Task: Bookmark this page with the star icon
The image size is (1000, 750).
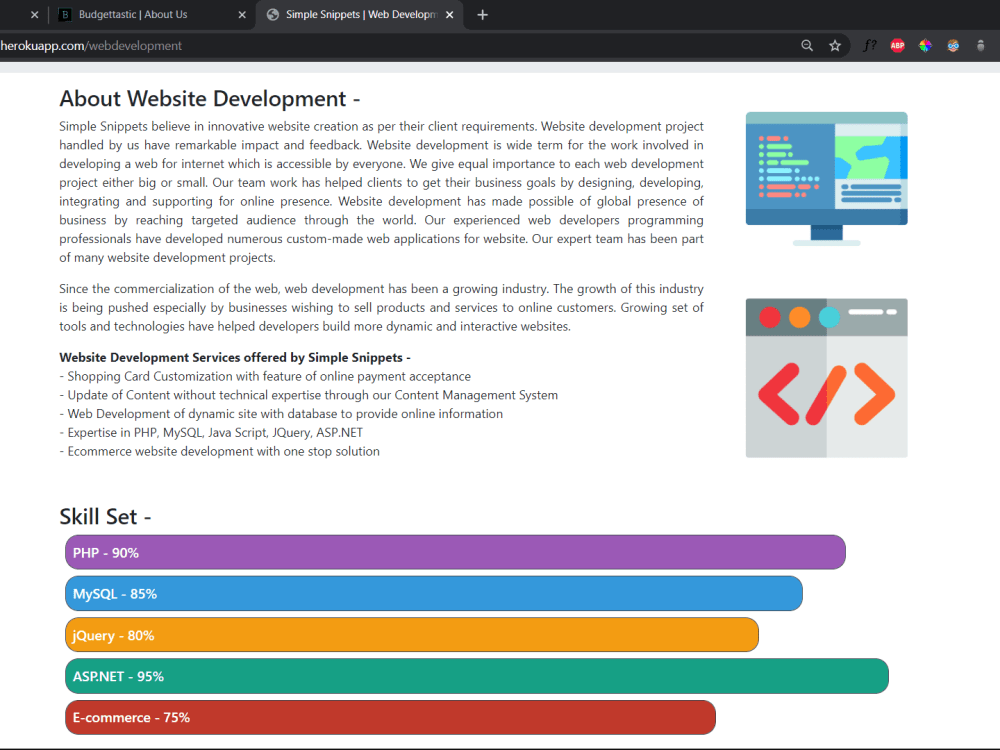Action: click(835, 46)
